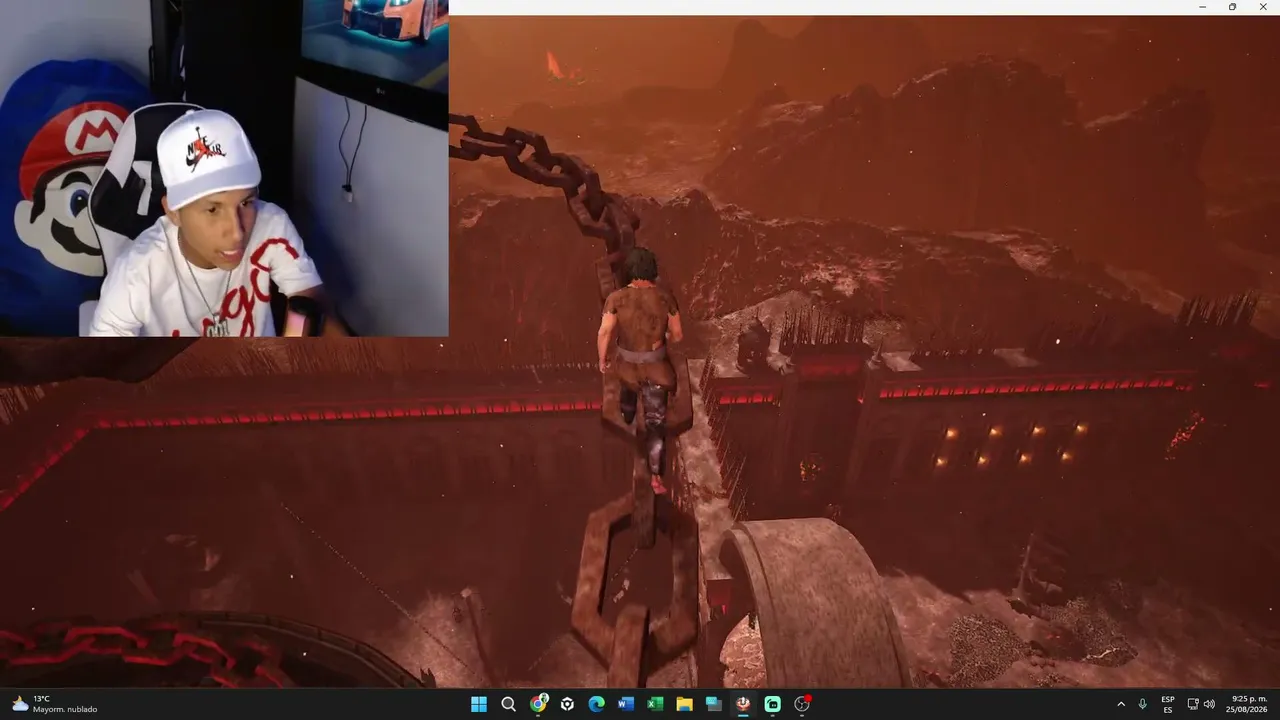Screen dimensions: 1280x720
Task: Open Microsoft Word from the taskbar
Action: click(626, 704)
